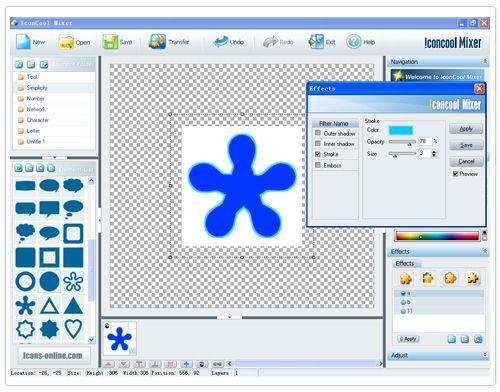The image size is (500, 392).
Task: Pick the solid triangle shape
Action: click(x=73, y=306)
